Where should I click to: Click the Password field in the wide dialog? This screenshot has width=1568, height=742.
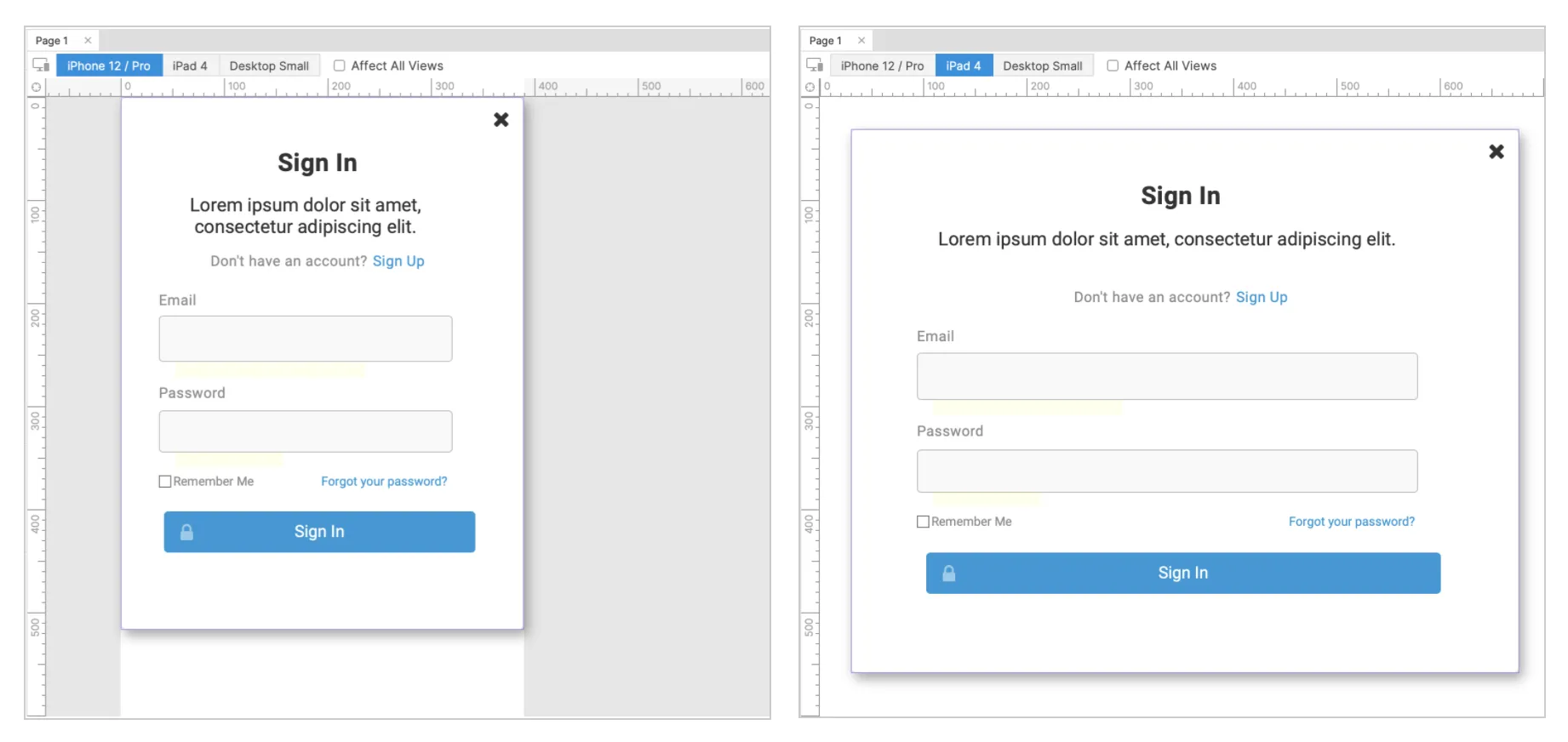tap(1166, 471)
